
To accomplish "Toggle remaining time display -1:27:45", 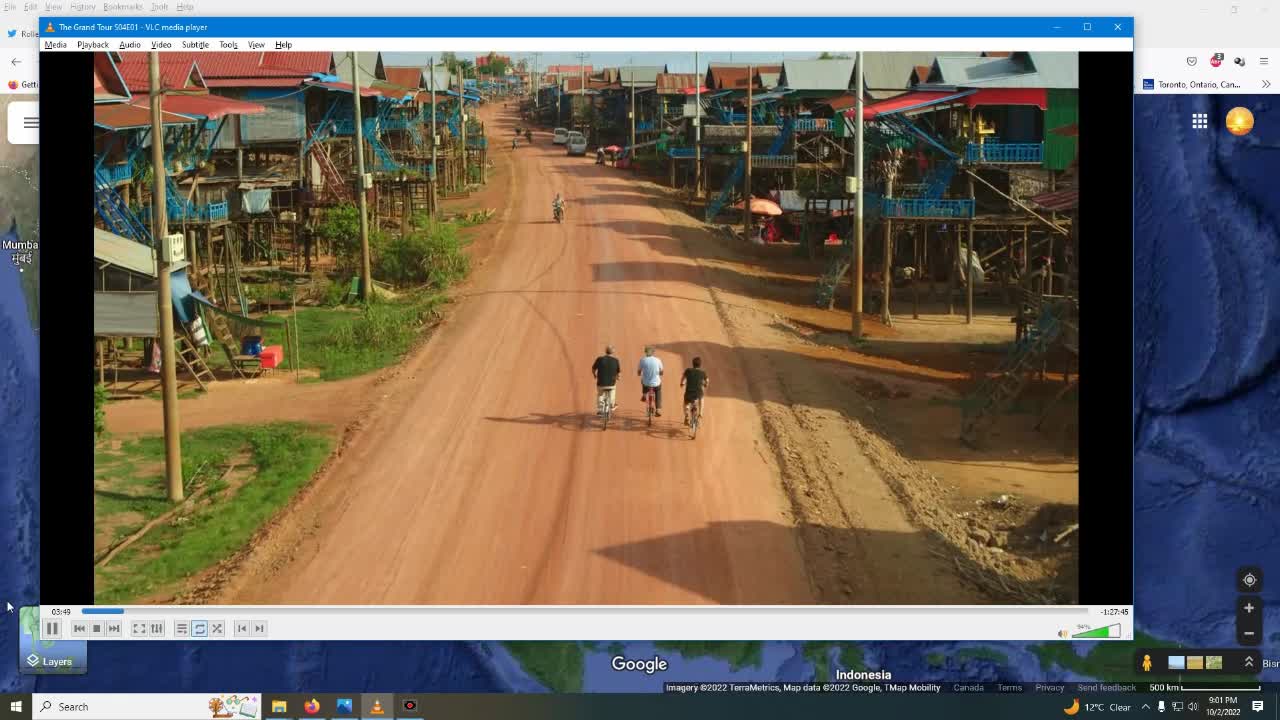I will click(x=1114, y=612).
